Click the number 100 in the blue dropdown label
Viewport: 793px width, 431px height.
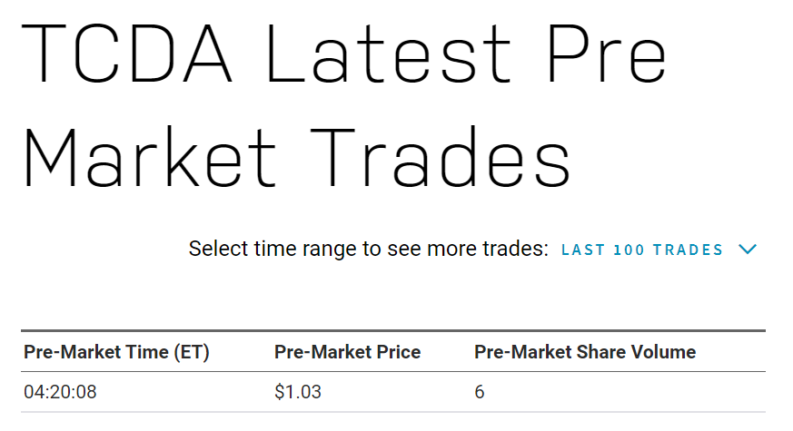tap(629, 250)
